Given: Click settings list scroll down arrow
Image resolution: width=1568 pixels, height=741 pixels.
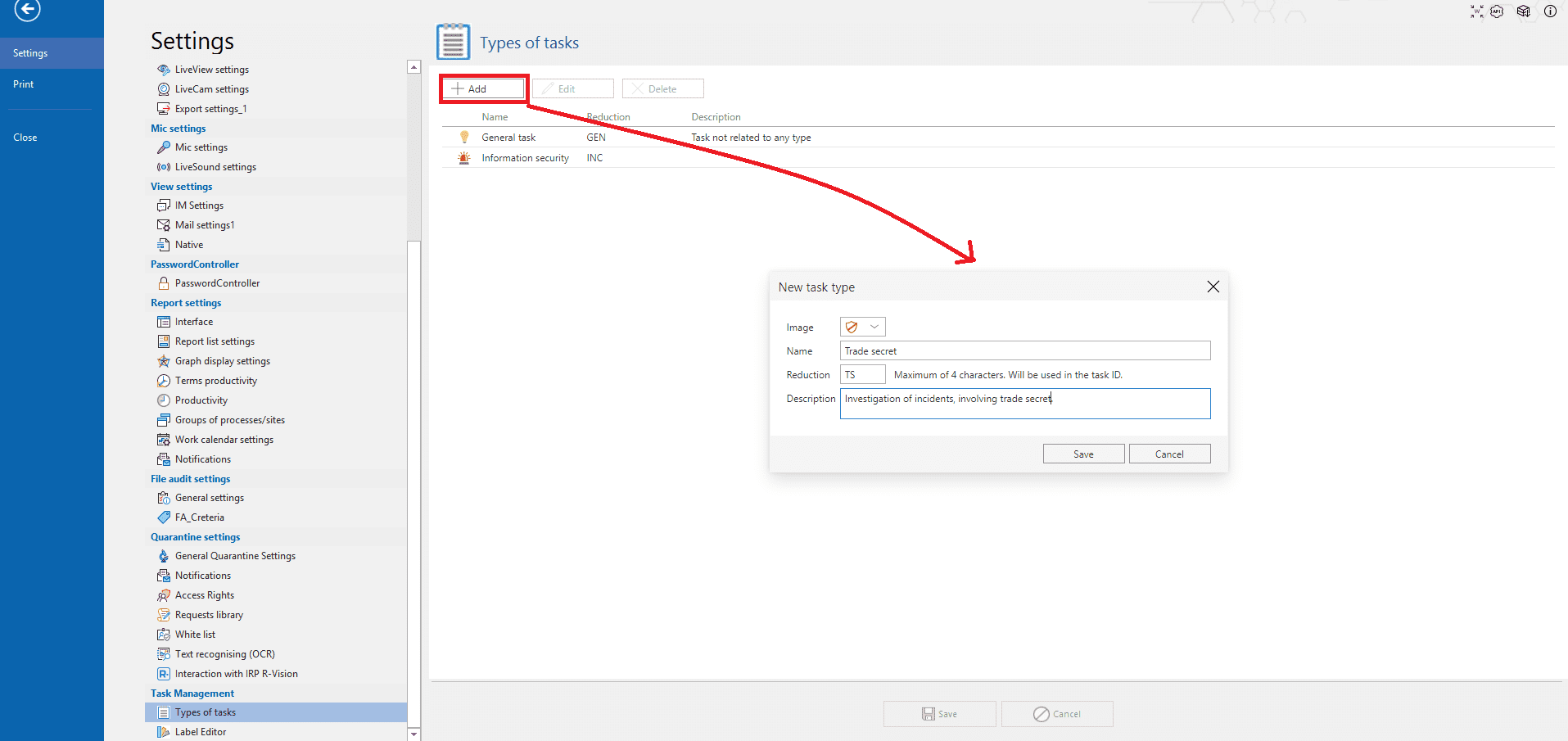Looking at the screenshot, I should 413,734.
